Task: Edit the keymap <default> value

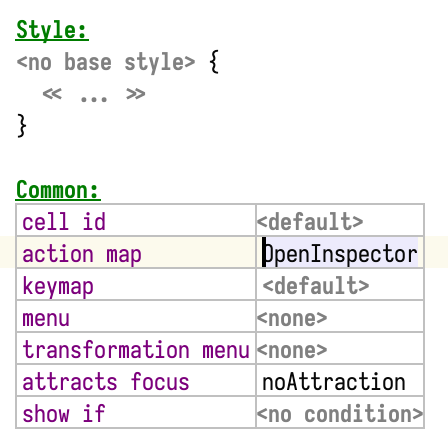Action: [x=316, y=286]
